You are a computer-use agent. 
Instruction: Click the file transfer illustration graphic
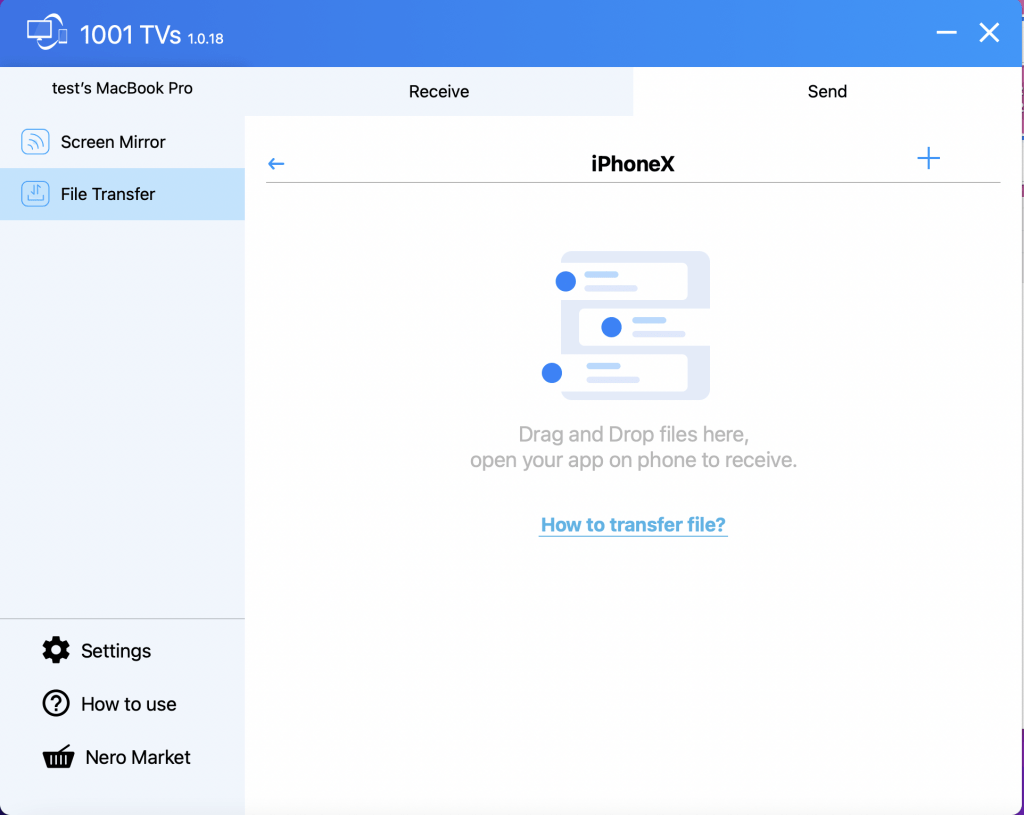[626, 325]
